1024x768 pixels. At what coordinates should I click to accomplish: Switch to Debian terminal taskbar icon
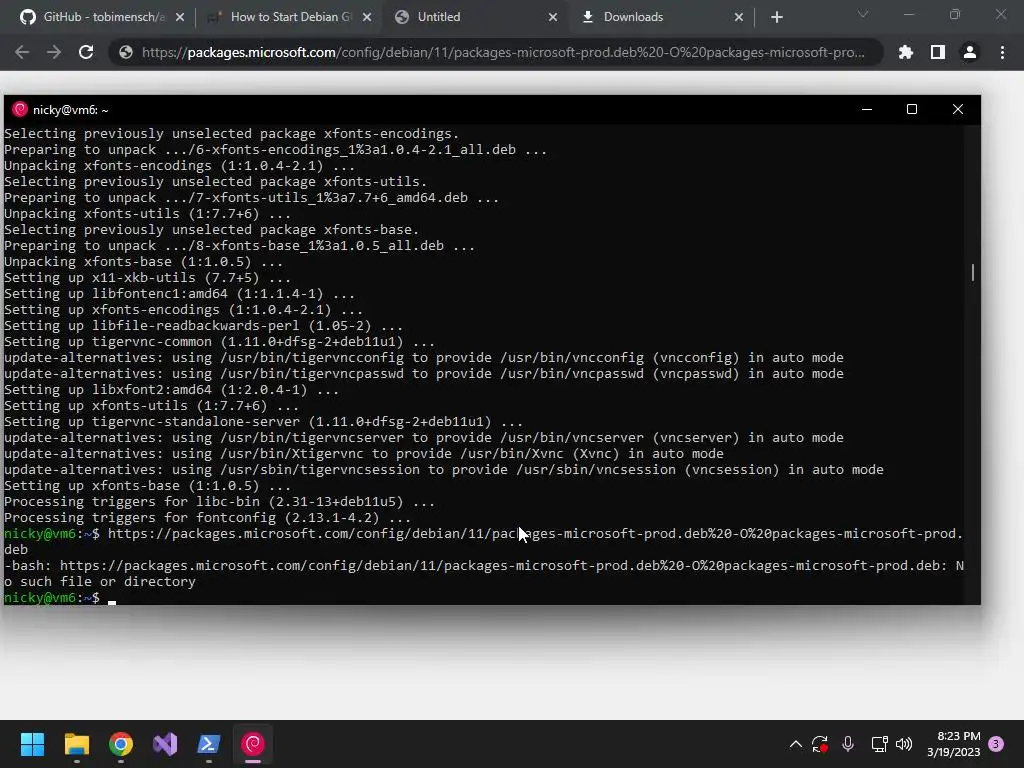pos(253,744)
